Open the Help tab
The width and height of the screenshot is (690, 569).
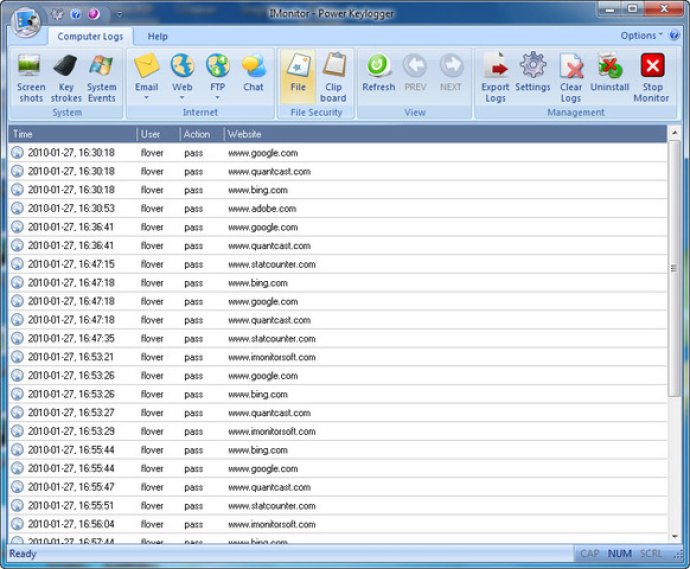[x=158, y=37]
